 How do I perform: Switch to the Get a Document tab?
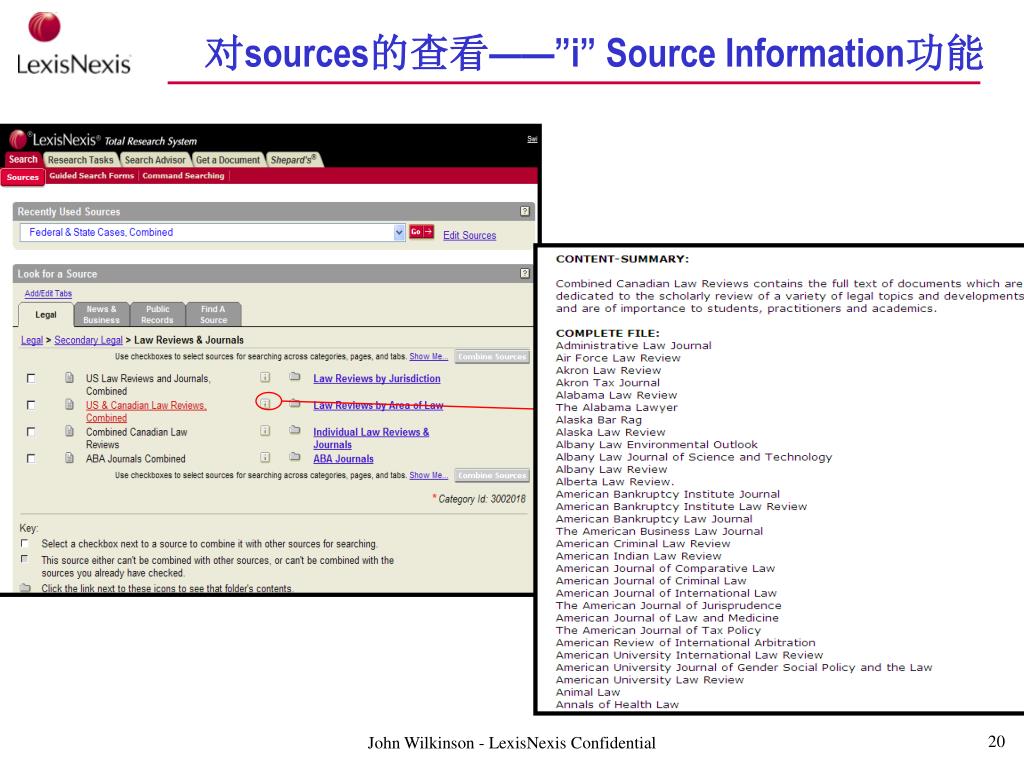[228, 160]
